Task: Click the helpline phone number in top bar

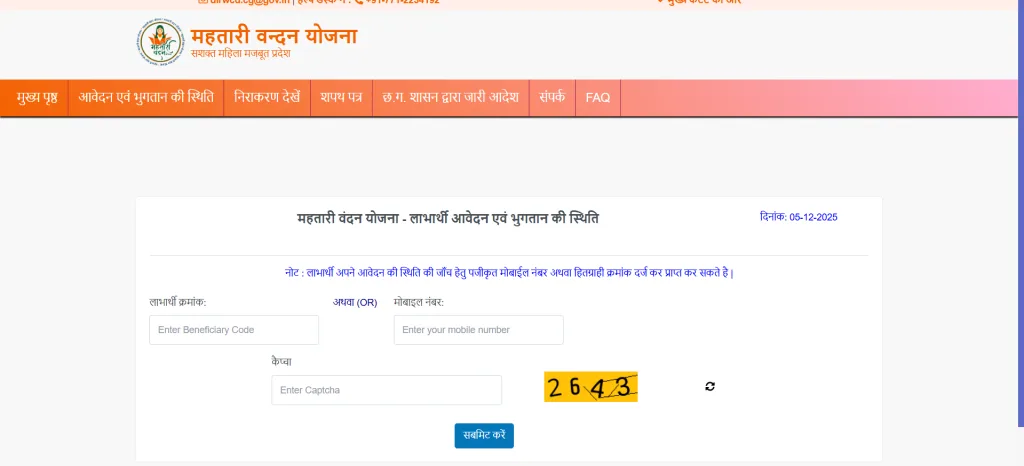Action: click(396, 2)
